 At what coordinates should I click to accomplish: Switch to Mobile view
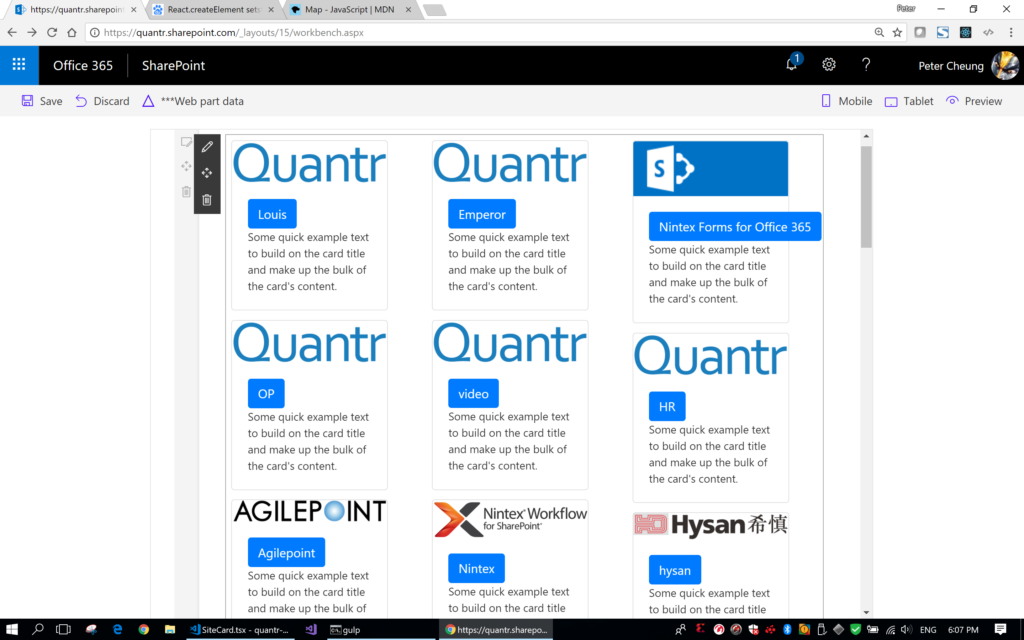coord(846,101)
